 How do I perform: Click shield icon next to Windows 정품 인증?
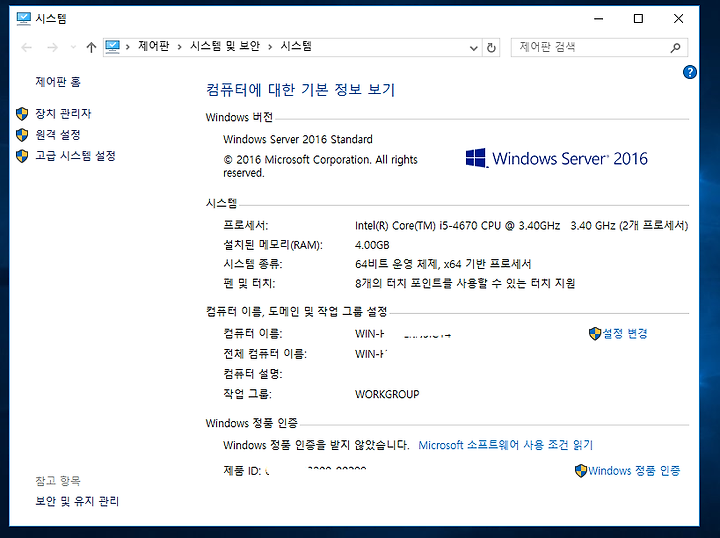581,471
